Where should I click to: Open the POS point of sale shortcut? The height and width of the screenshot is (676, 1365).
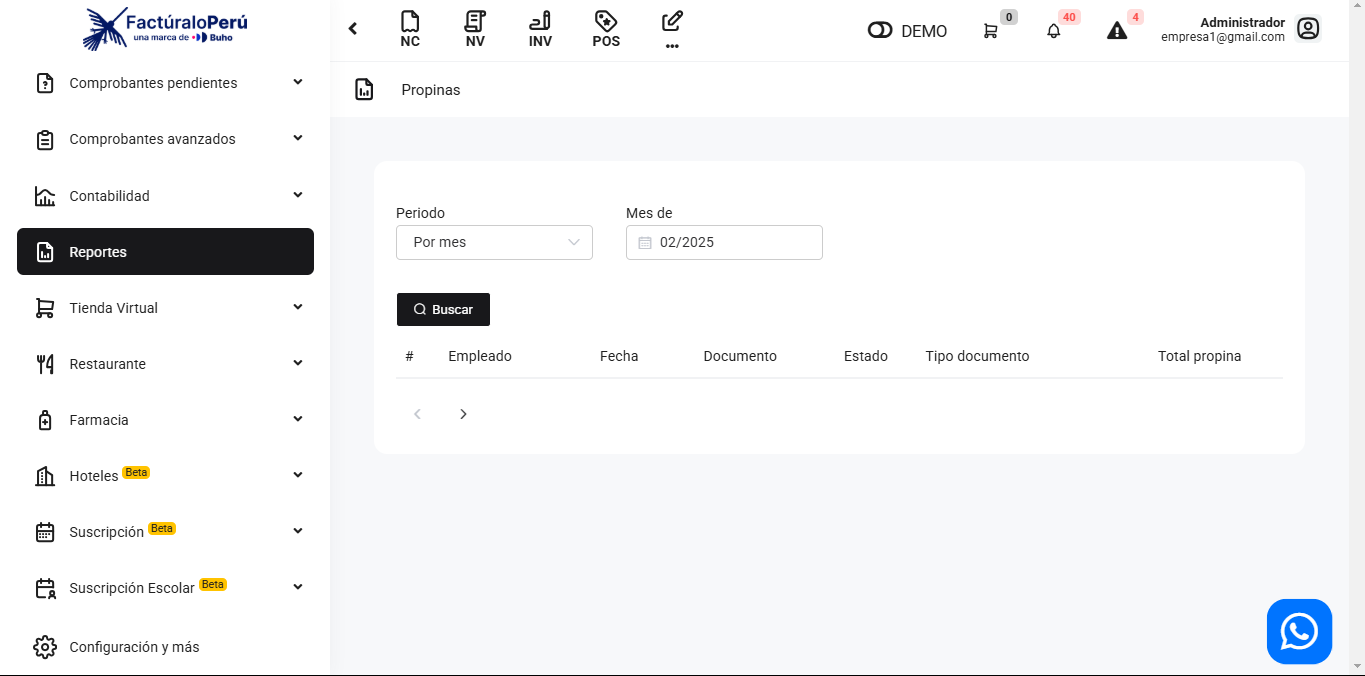tap(605, 29)
